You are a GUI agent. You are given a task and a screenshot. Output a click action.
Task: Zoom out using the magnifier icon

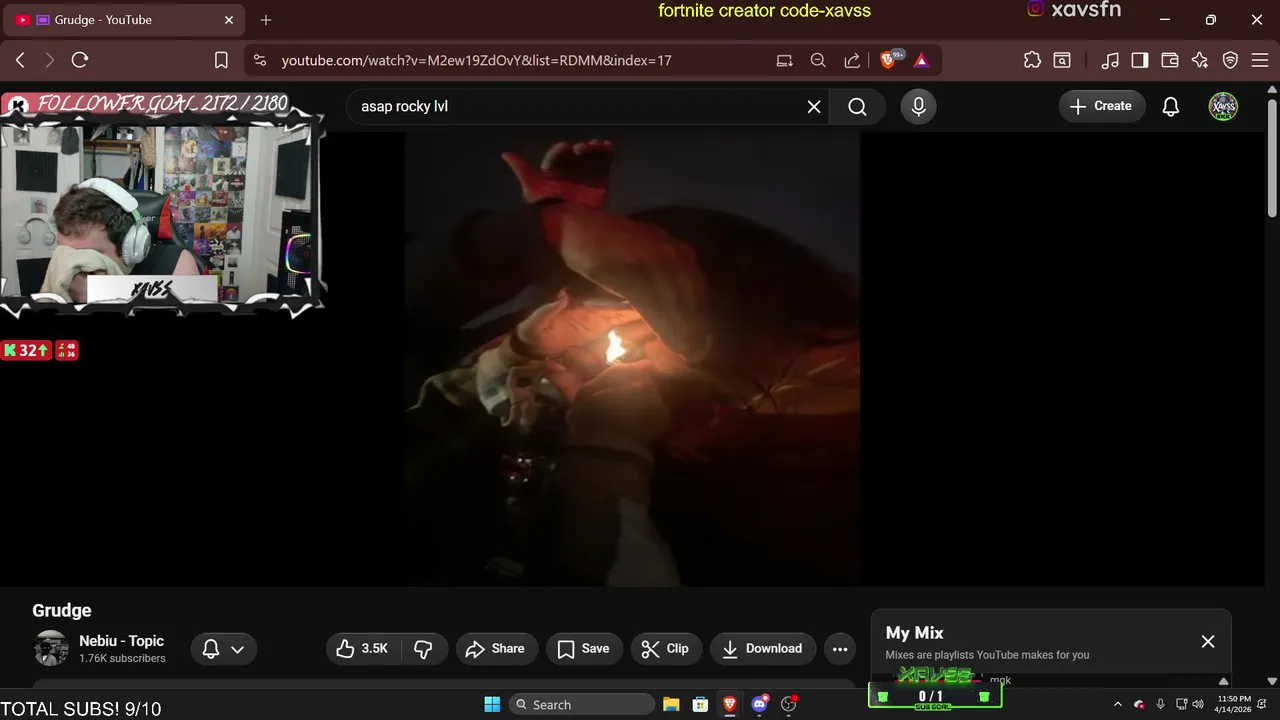tap(818, 60)
